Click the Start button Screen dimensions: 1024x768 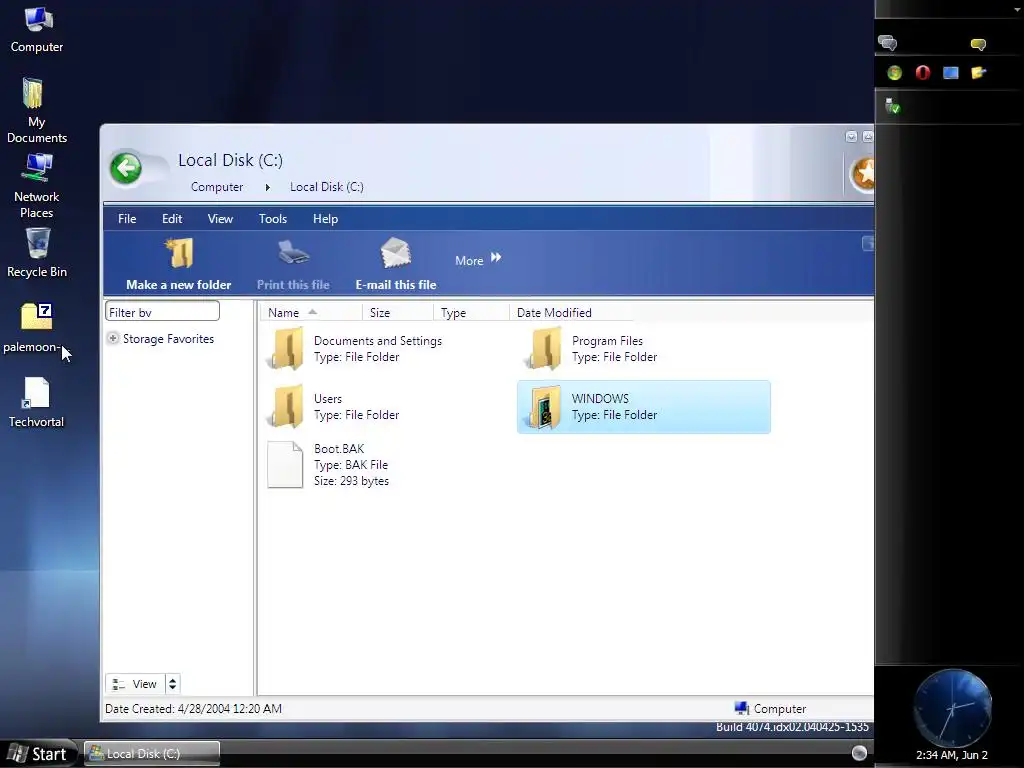point(38,754)
